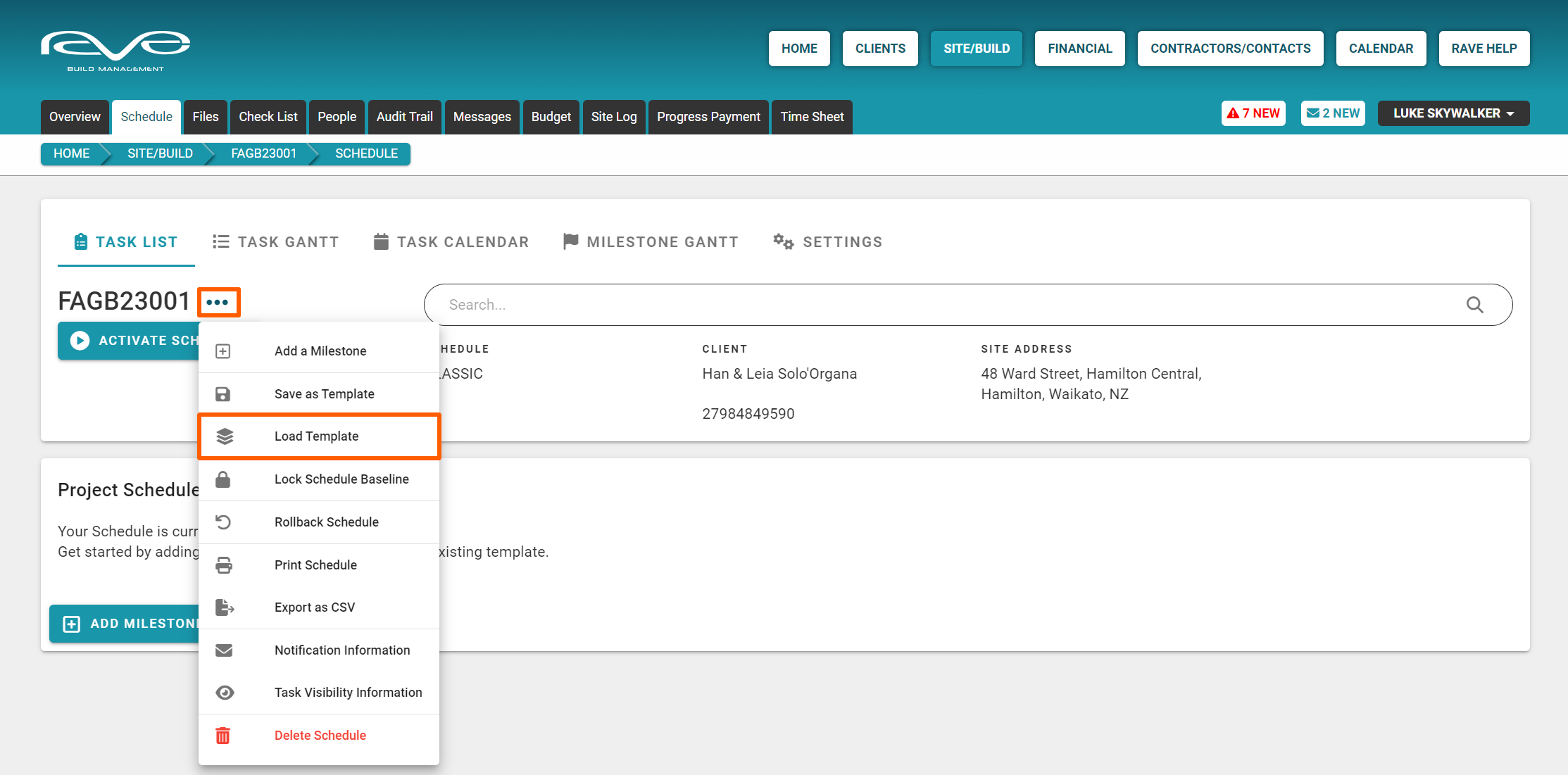
Task: Open the 2 NEW messages badge
Action: [1332, 113]
